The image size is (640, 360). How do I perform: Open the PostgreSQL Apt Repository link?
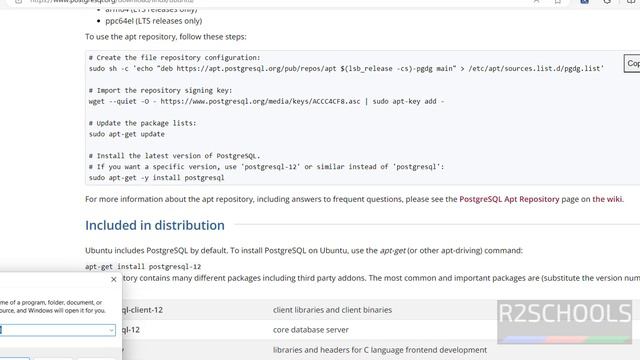509,199
